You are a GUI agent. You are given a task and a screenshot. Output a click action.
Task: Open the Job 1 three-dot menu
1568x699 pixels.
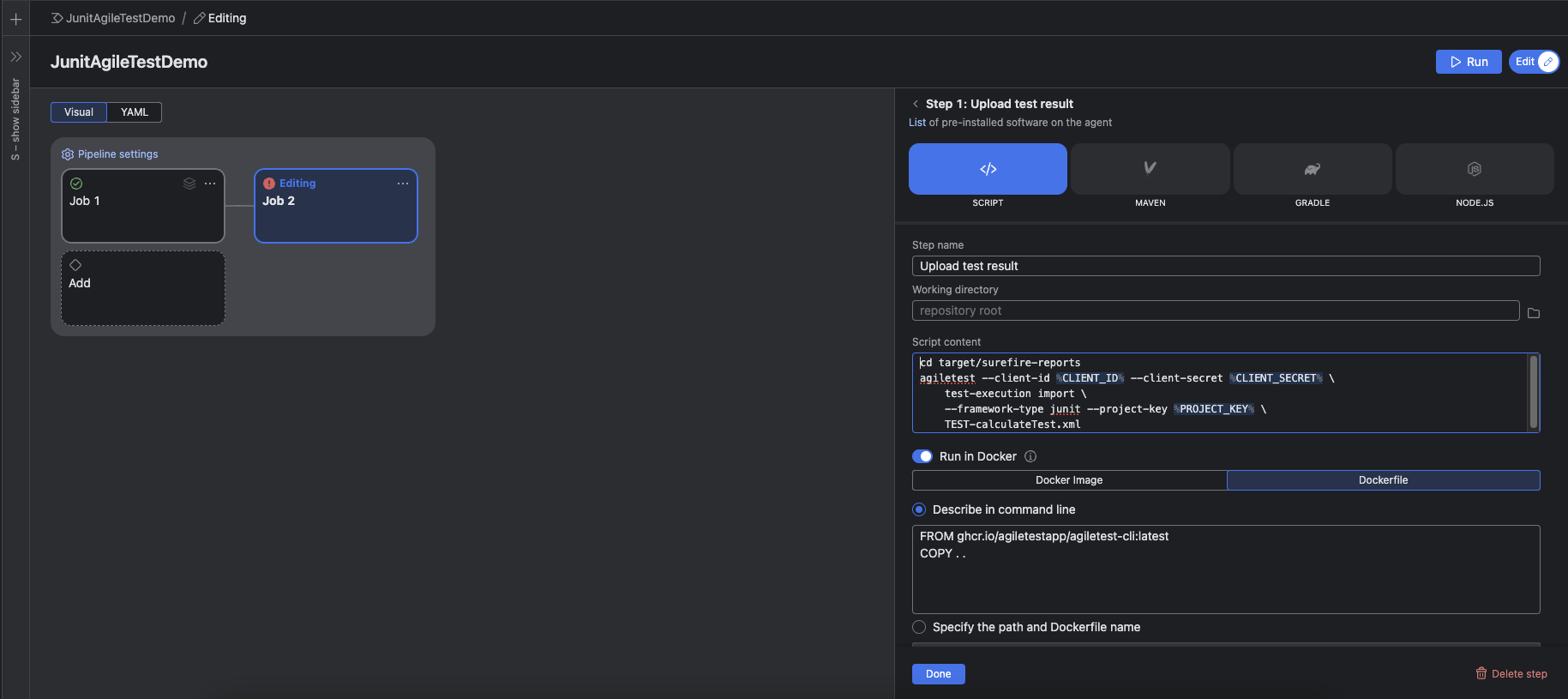click(x=210, y=184)
